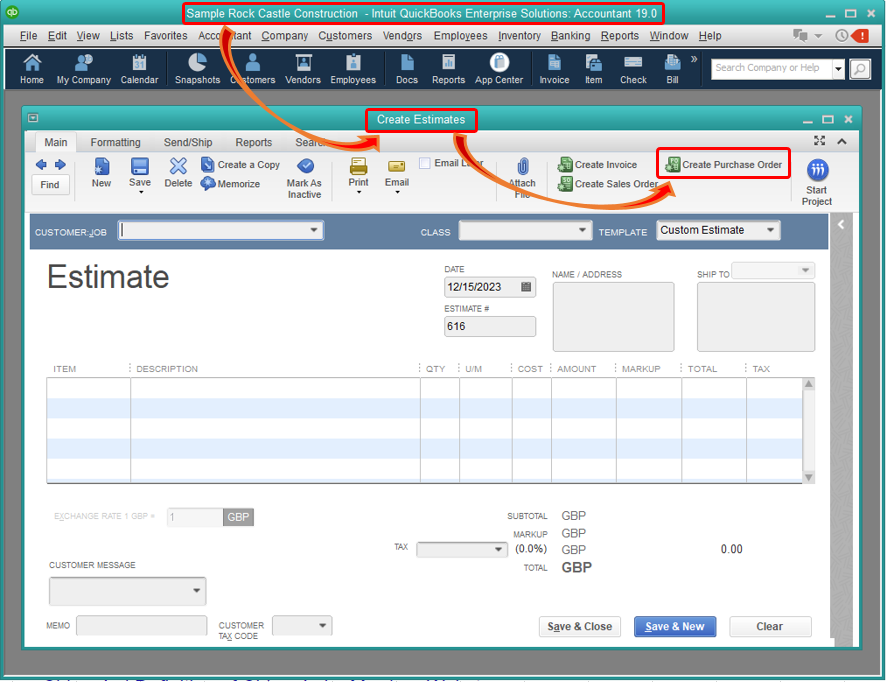The image size is (886, 682).
Task: Open the Vendors menu
Action: pyautogui.click(x=402, y=36)
